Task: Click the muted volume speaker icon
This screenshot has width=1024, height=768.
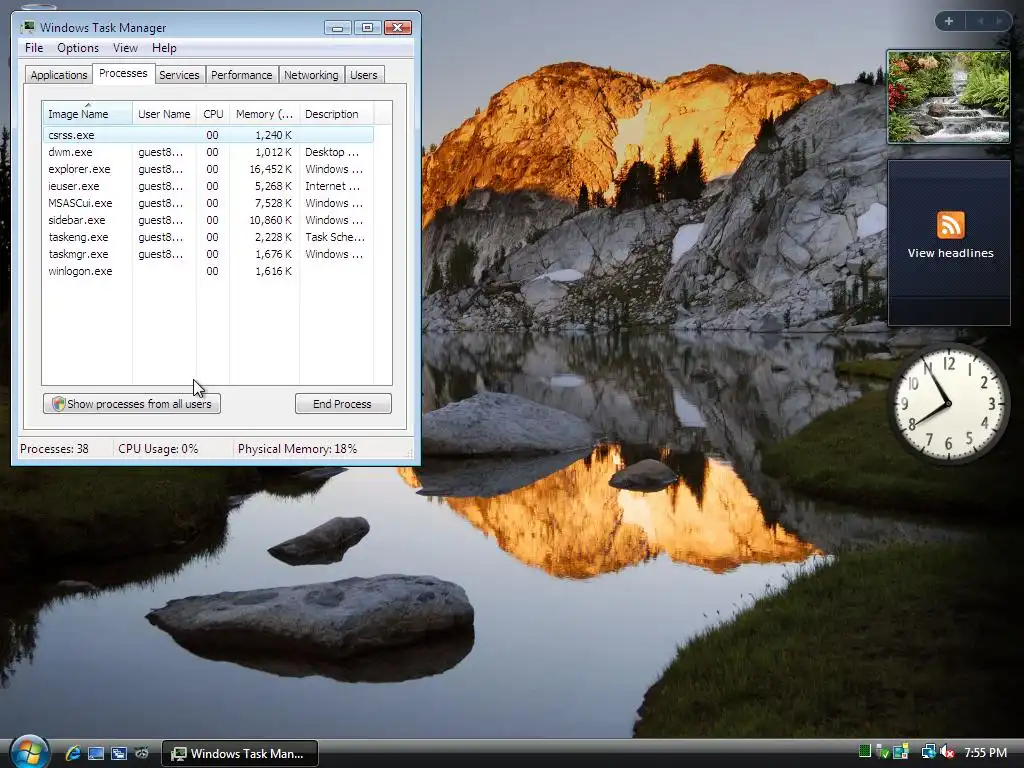Action: pos(947,752)
